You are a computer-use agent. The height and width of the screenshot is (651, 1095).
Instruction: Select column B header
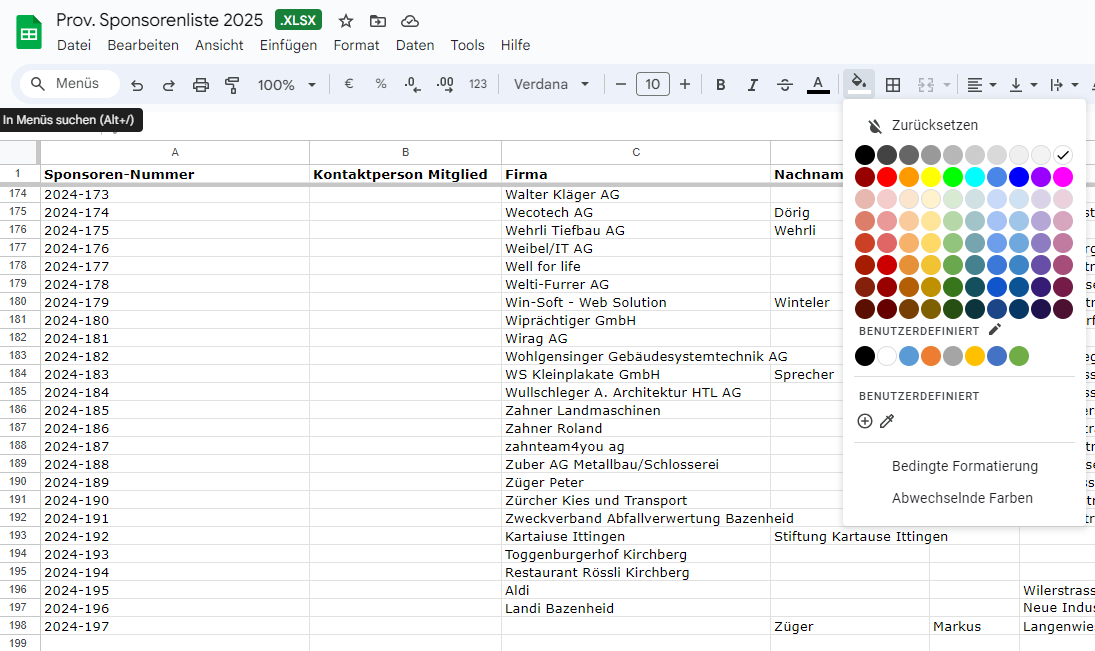pyautogui.click(x=405, y=152)
